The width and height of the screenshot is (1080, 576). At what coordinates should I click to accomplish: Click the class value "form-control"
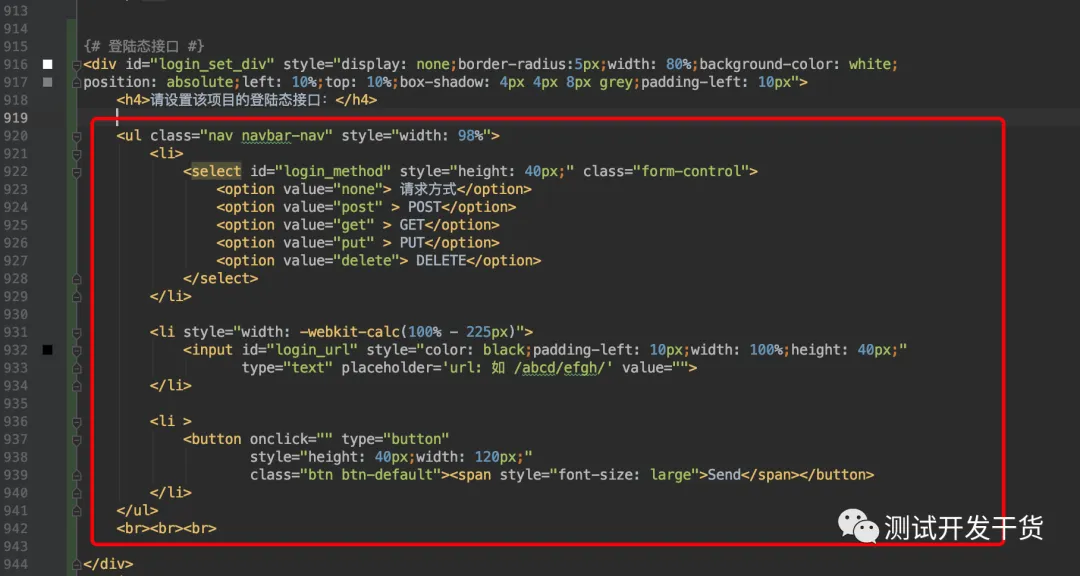[x=692, y=172]
